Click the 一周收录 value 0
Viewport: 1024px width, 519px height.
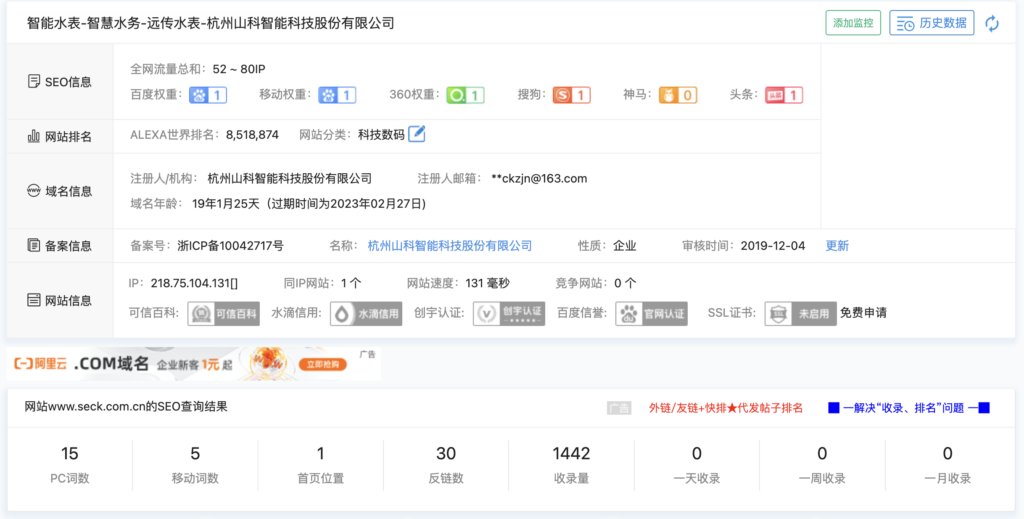822,453
